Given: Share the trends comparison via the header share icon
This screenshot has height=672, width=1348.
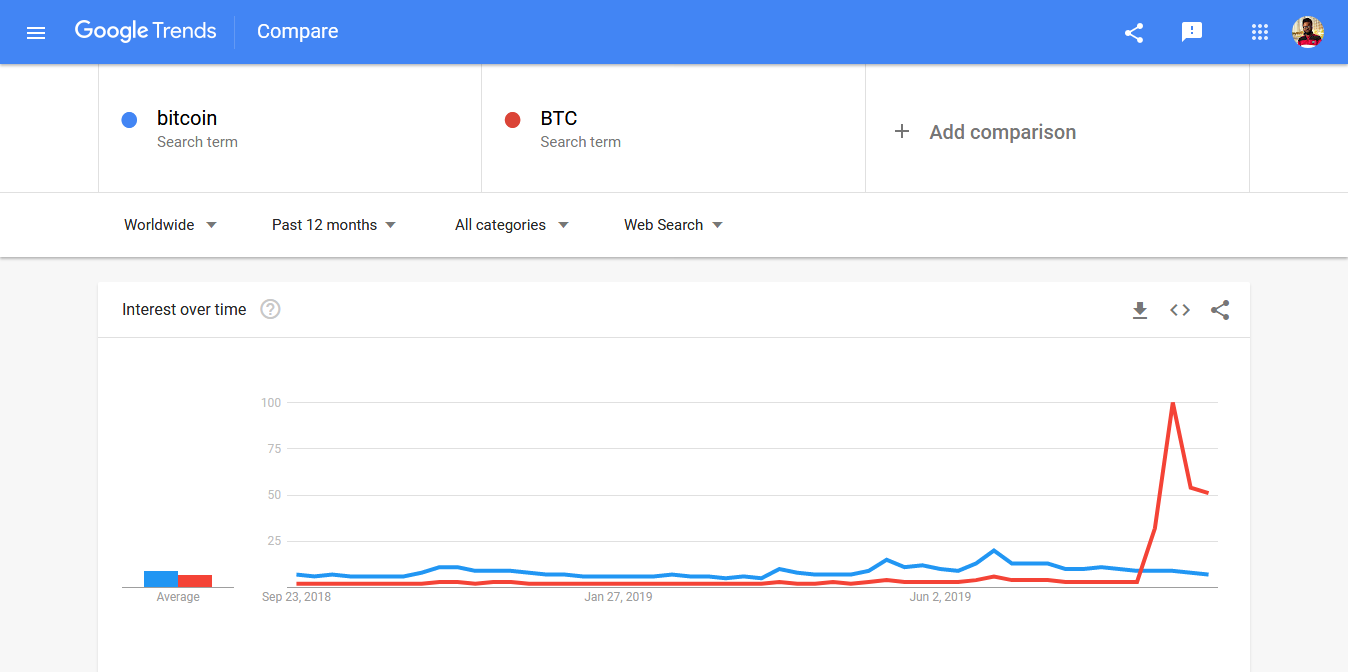Looking at the screenshot, I should [x=1133, y=31].
